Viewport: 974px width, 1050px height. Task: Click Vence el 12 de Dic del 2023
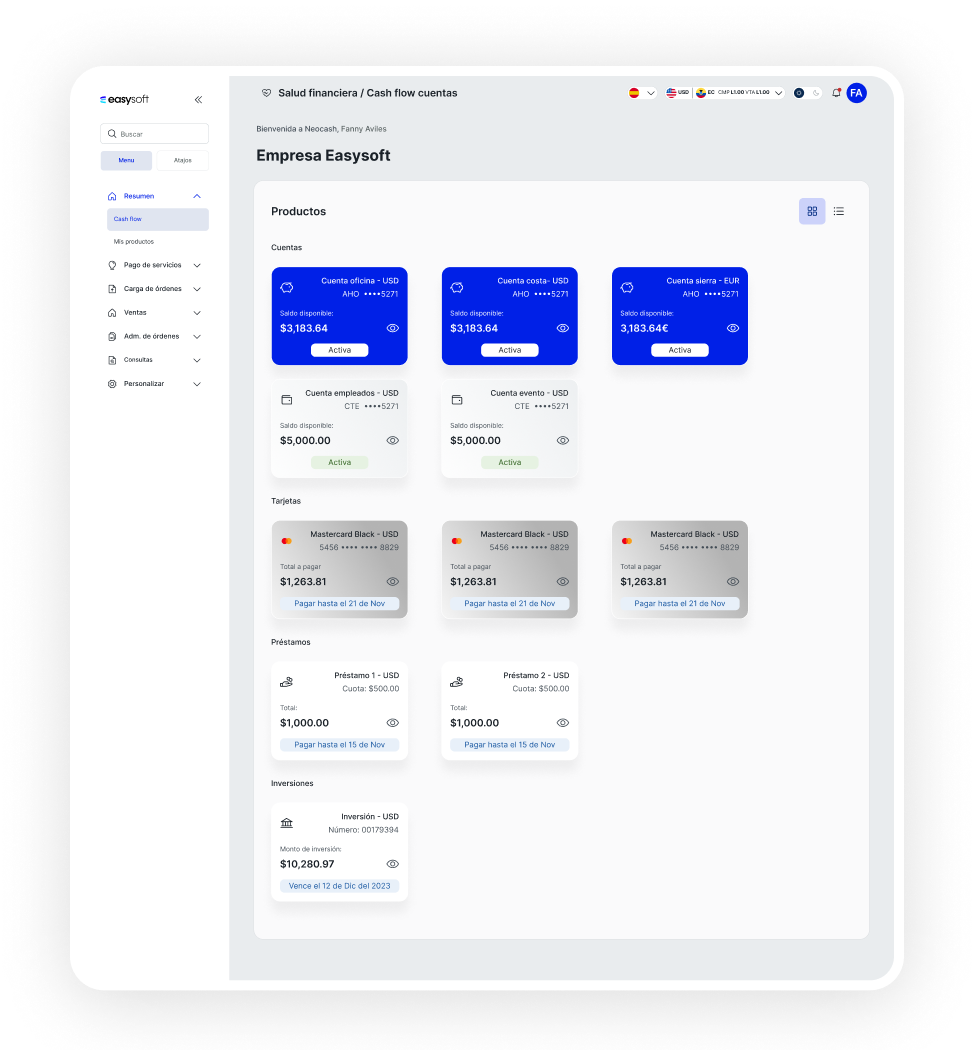(x=339, y=886)
